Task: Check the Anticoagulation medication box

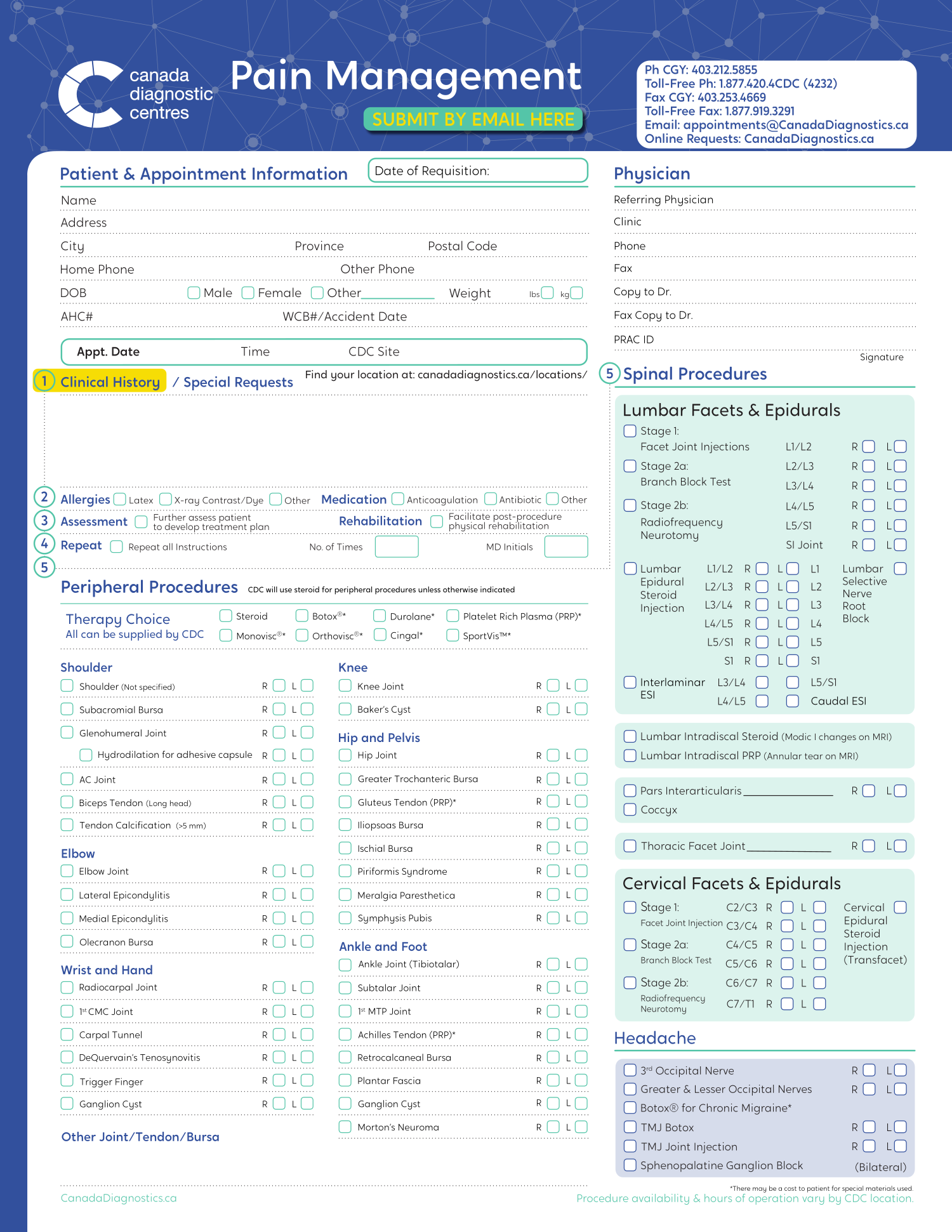Action: [398, 499]
